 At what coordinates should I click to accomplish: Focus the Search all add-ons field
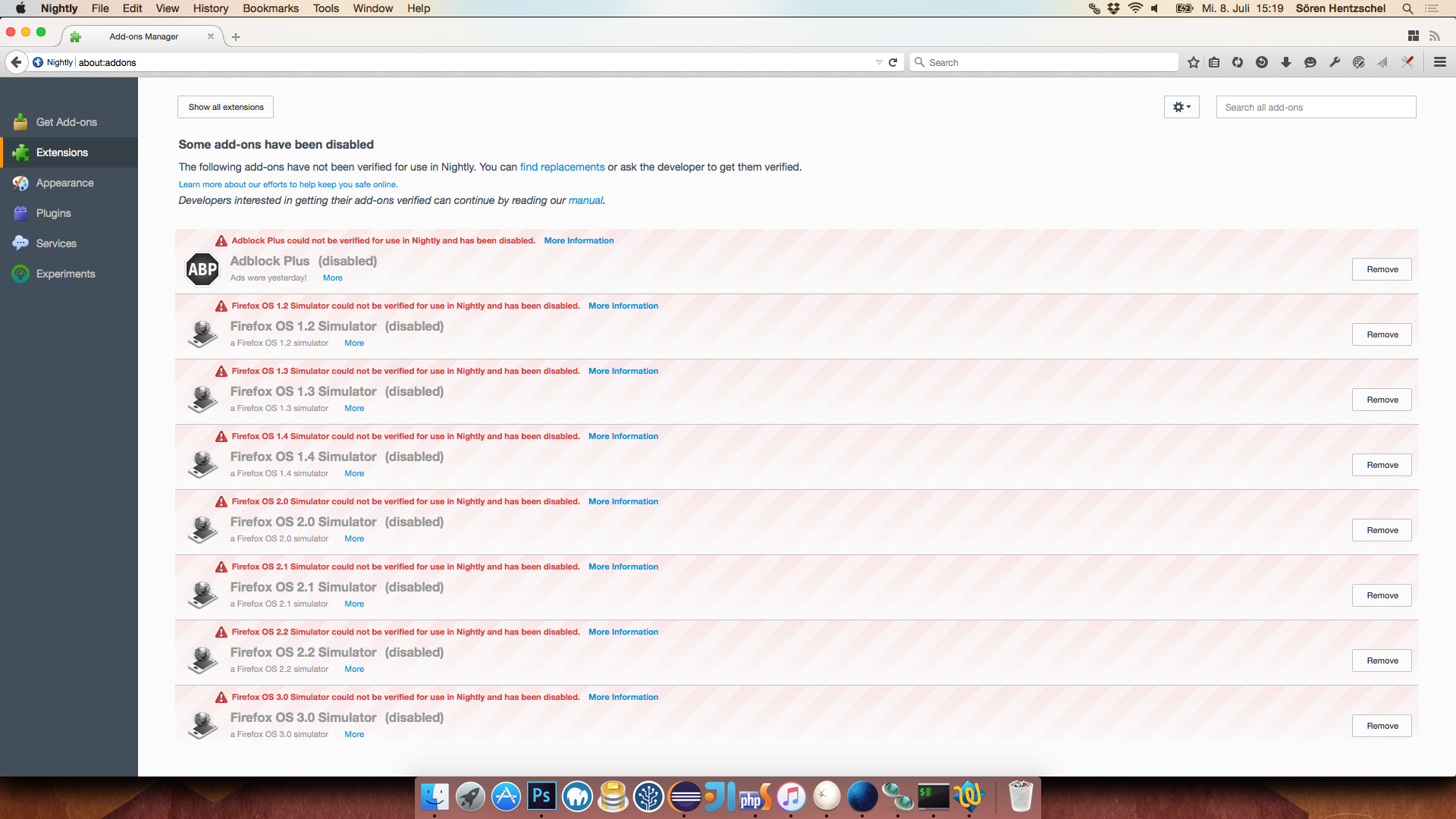pyautogui.click(x=1316, y=107)
